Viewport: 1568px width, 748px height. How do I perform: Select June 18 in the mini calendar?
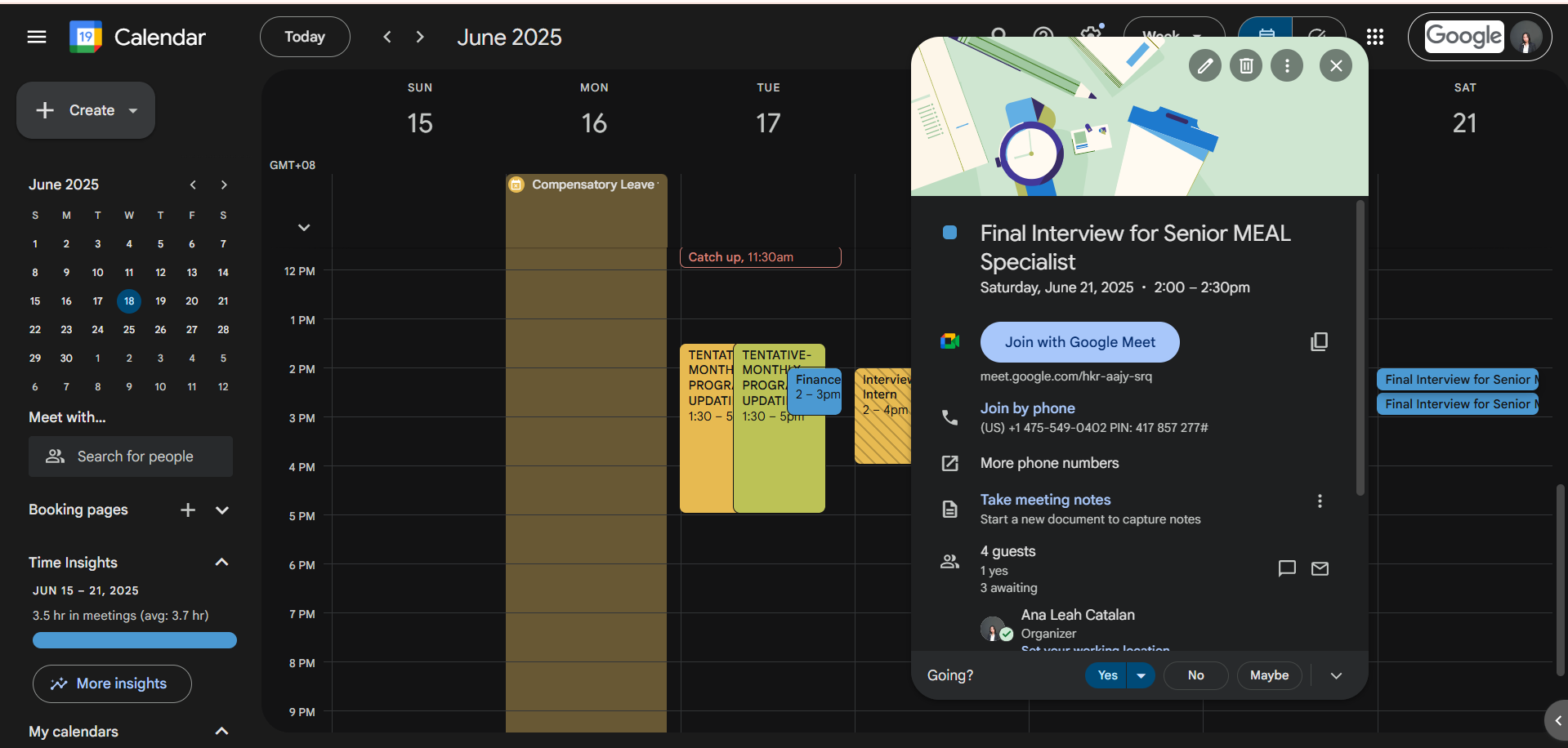pyautogui.click(x=129, y=301)
